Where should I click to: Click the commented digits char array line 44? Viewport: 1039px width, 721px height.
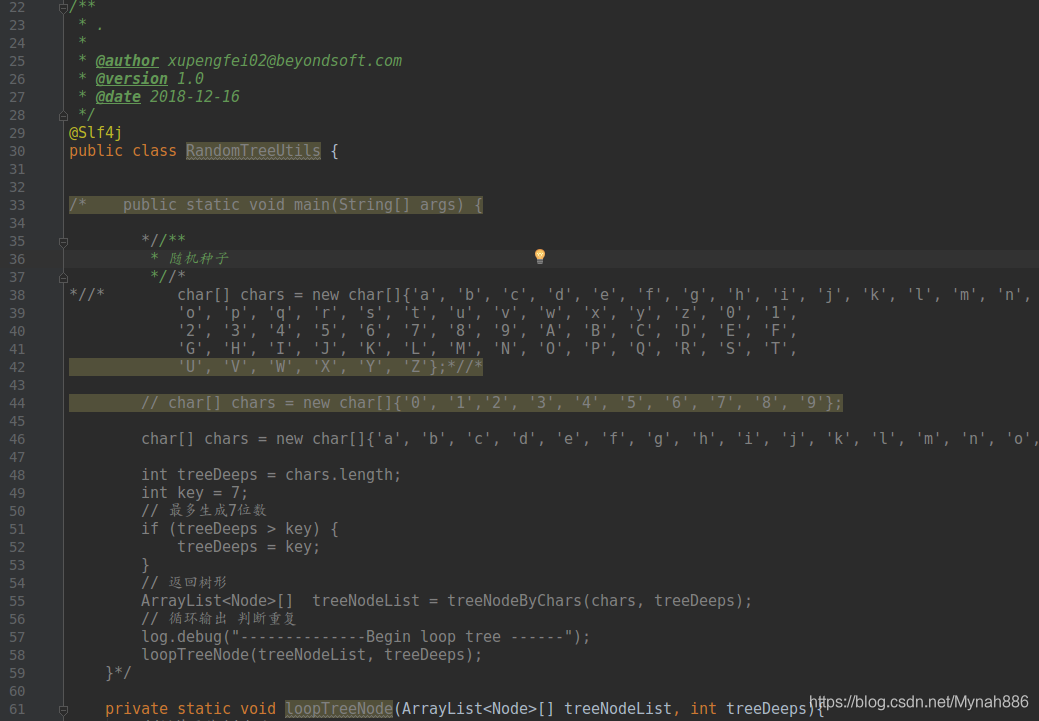pyautogui.click(x=456, y=403)
